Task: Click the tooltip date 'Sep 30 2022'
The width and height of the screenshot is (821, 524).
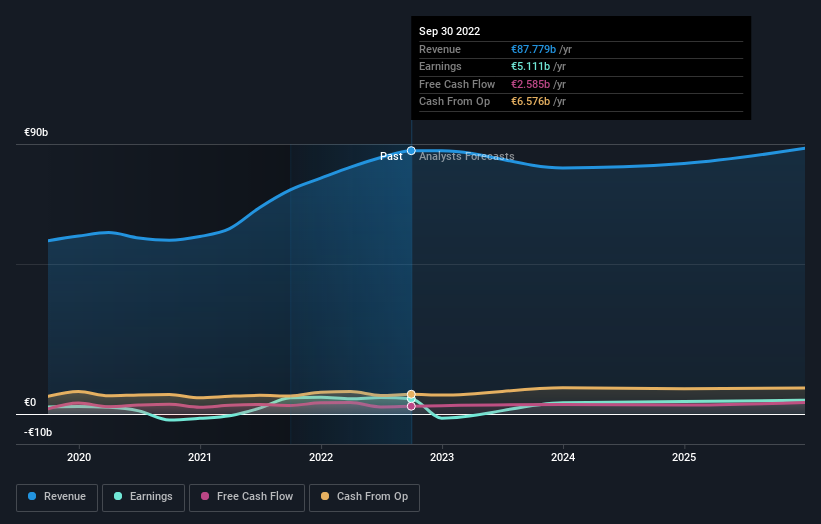Action: click(x=449, y=31)
